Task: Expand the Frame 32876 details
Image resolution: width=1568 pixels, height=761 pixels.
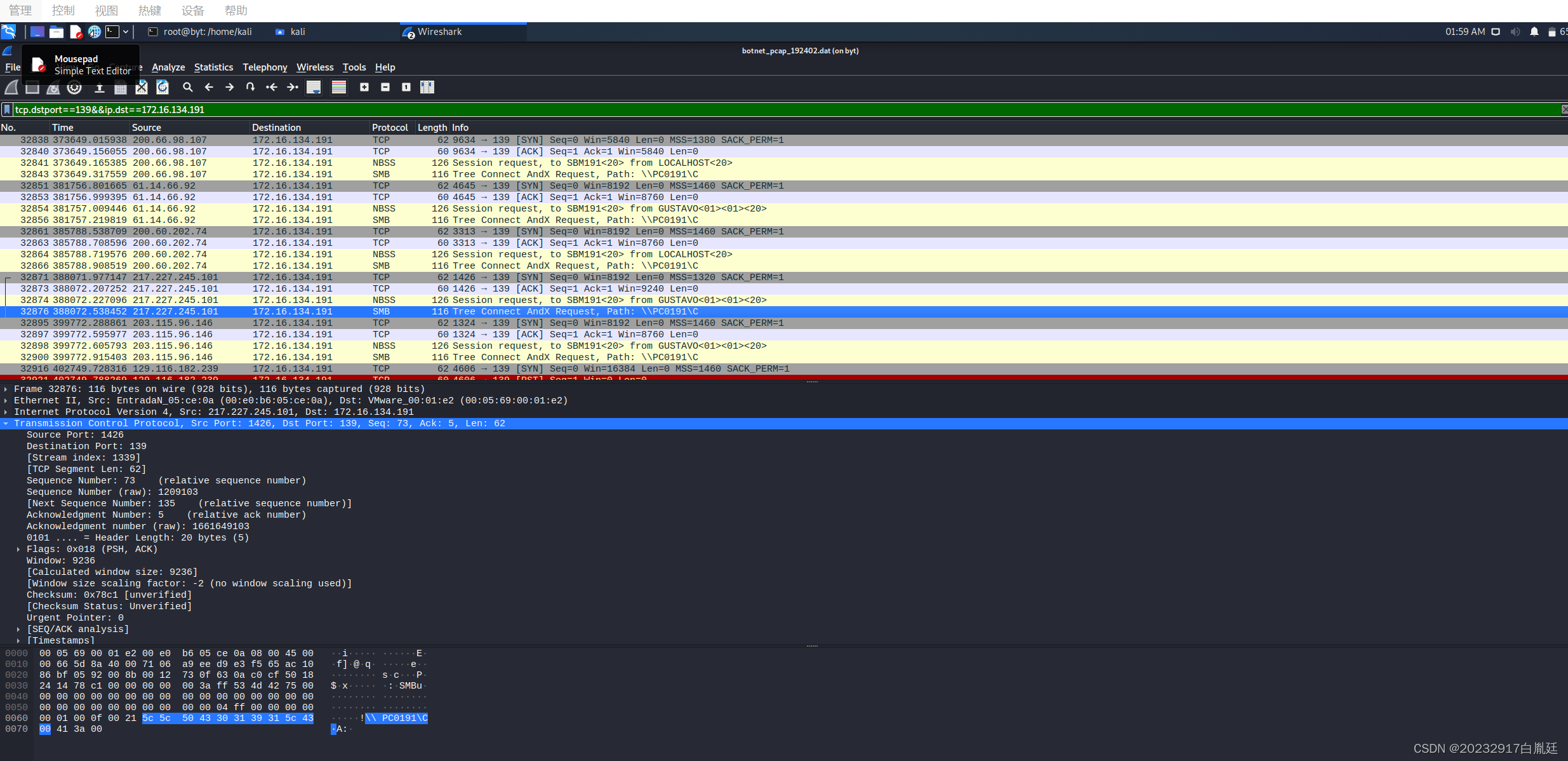Action: pos(6,389)
